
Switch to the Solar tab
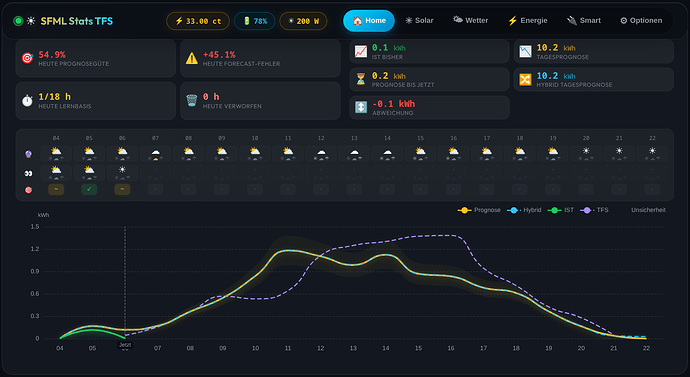(x=419, y=21)
